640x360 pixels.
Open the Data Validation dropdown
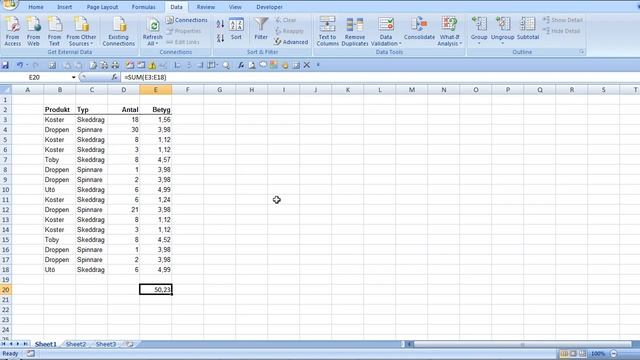click(386, 31)
